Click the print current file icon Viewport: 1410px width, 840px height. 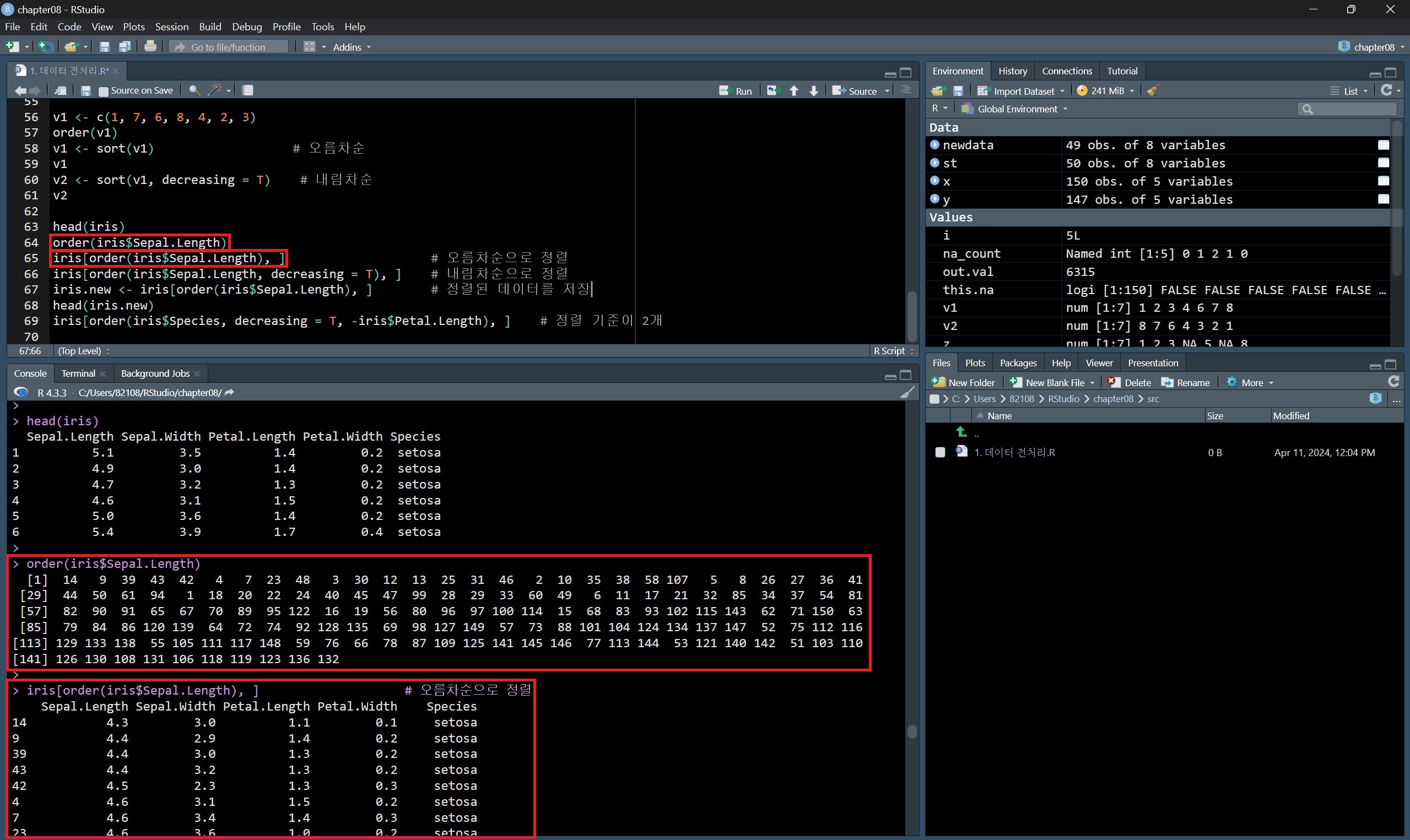point(150,47)
